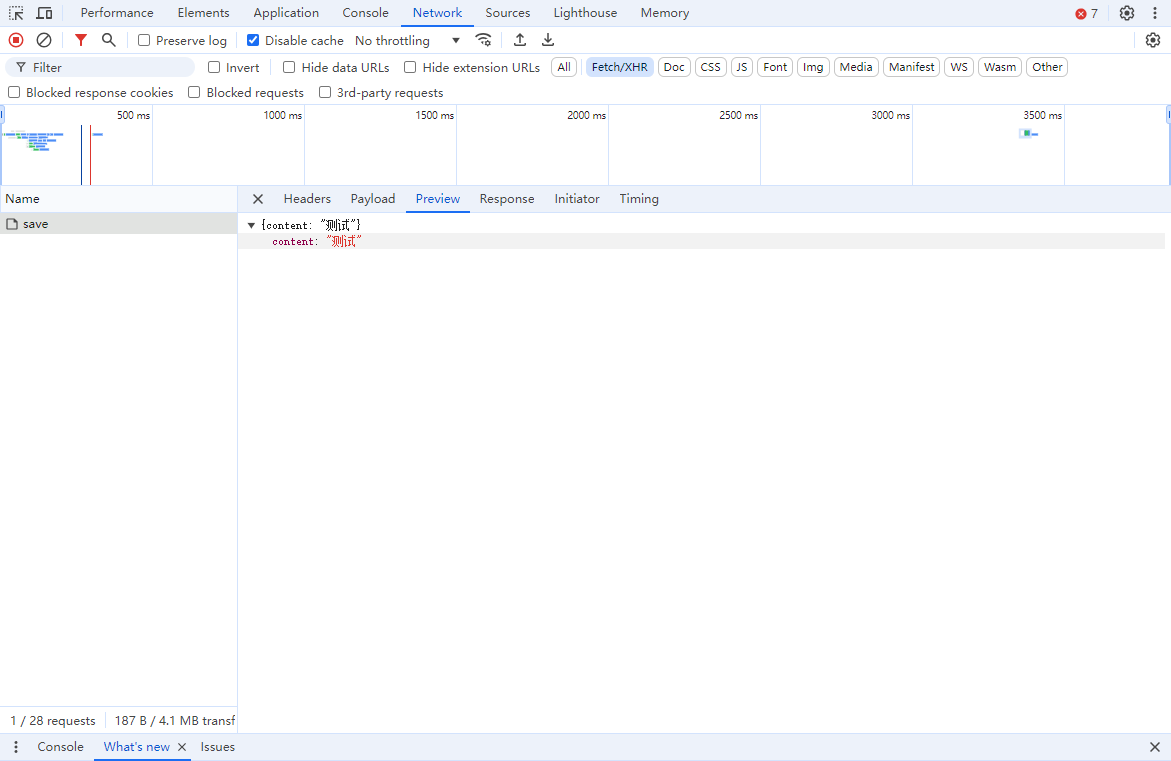Screen dimensions: 1171x761
Task: Click into the Filter text field
Action: [110, 67]
